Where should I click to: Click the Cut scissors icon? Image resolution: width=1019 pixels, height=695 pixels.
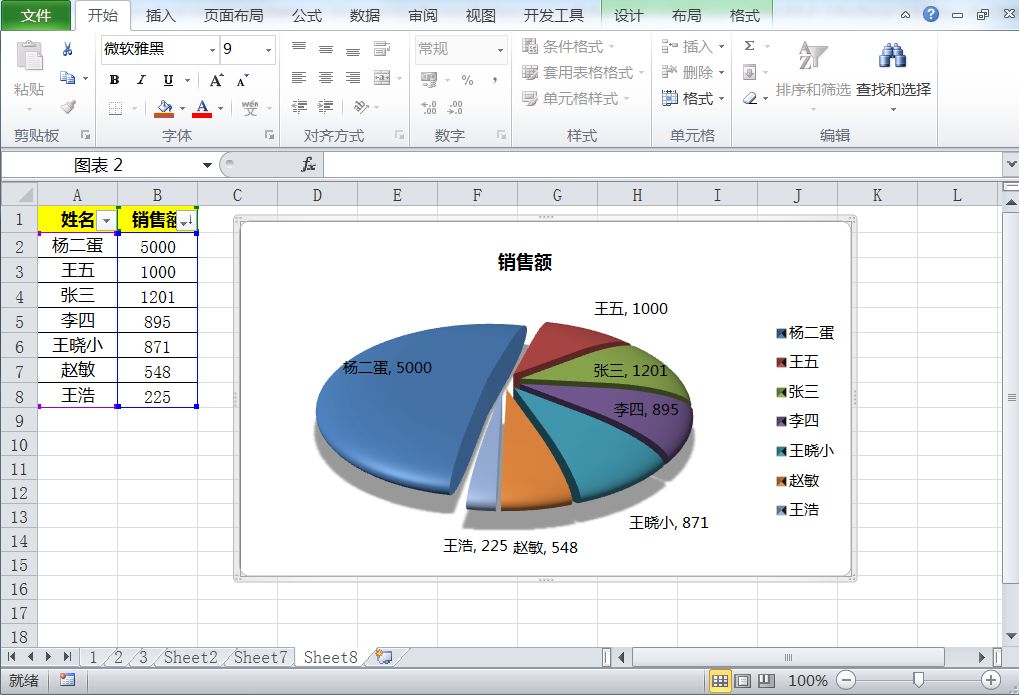point(68,49)
